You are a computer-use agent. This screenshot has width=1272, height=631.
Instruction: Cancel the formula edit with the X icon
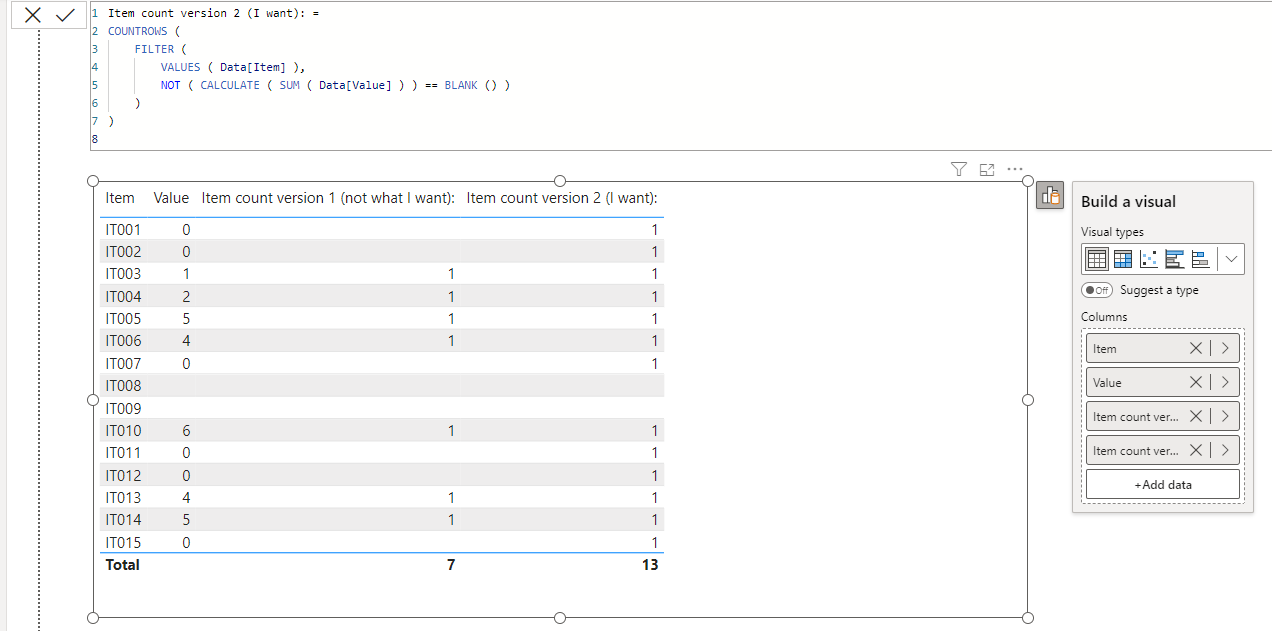pos(33,15)
